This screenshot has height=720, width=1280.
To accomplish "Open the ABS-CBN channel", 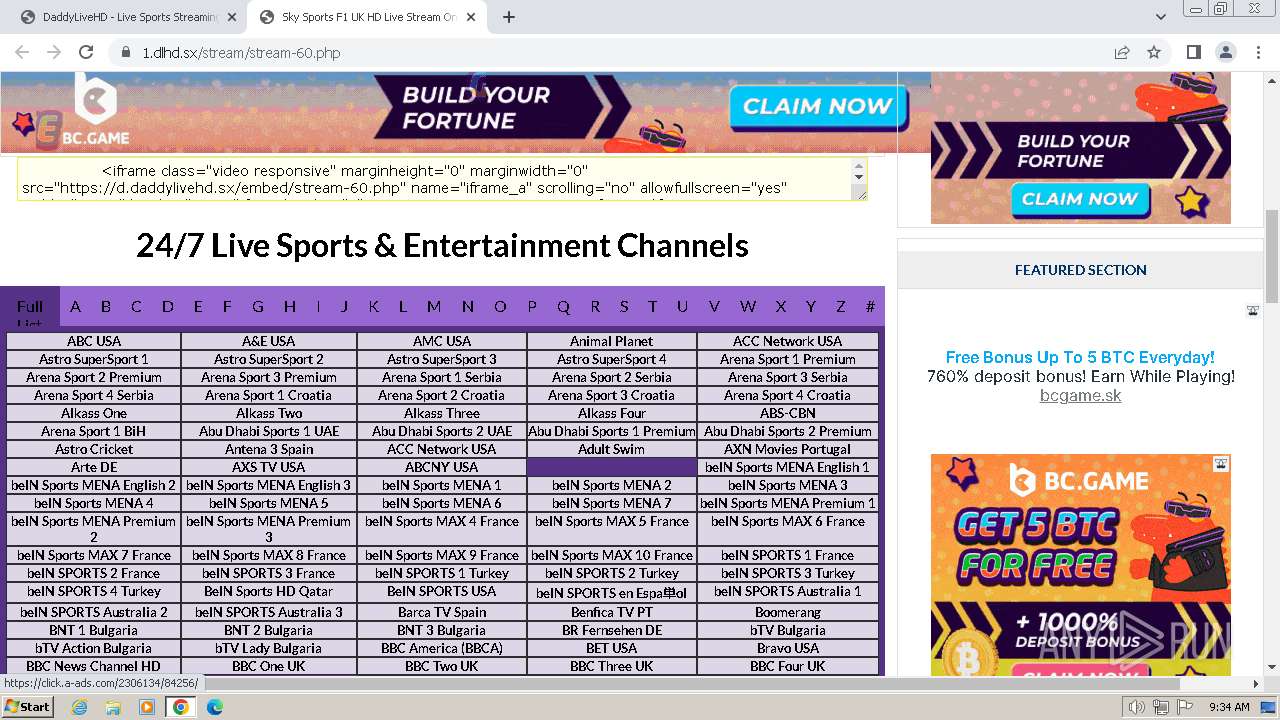I will 788,413.
